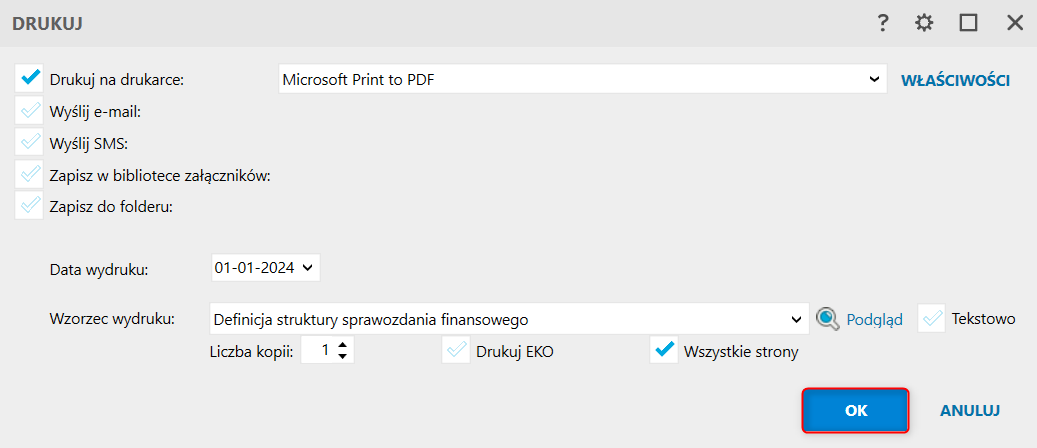Toggle the Tekstowo checkbox

[932, 319]
